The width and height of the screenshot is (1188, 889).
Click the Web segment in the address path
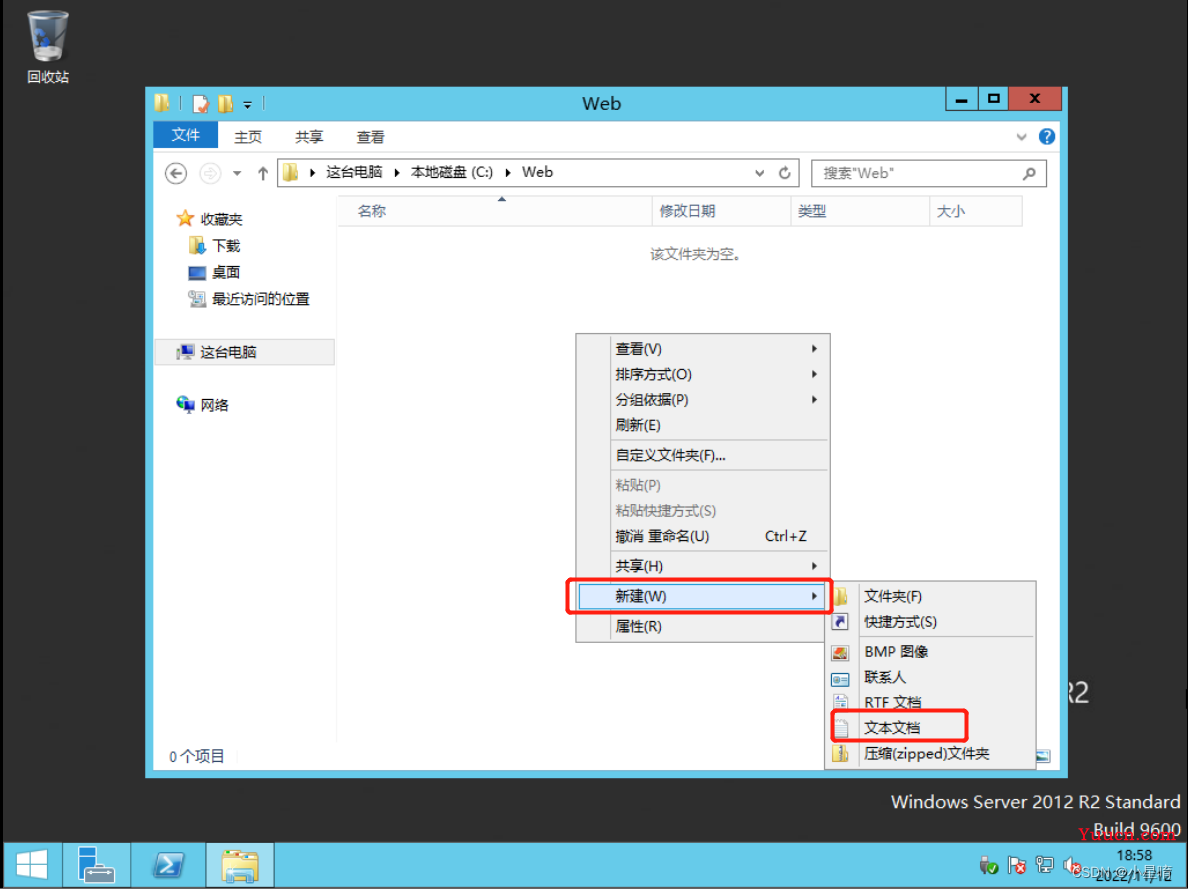(537, 172)
